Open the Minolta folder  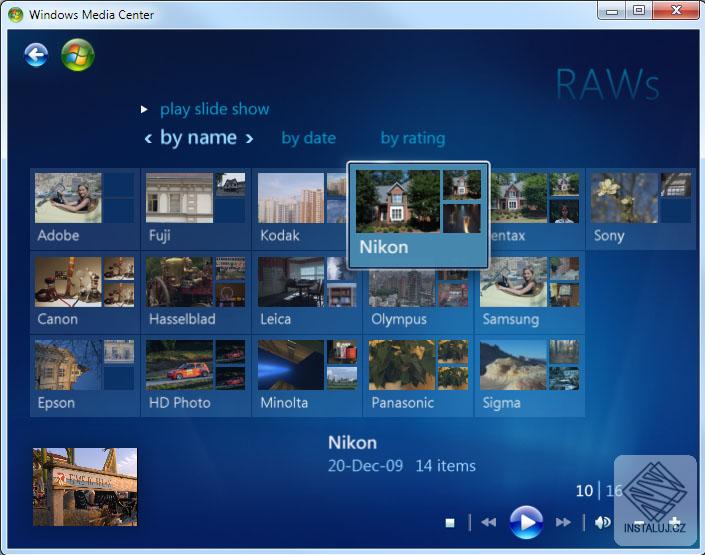pyautogui.click(x=307, y=376)
